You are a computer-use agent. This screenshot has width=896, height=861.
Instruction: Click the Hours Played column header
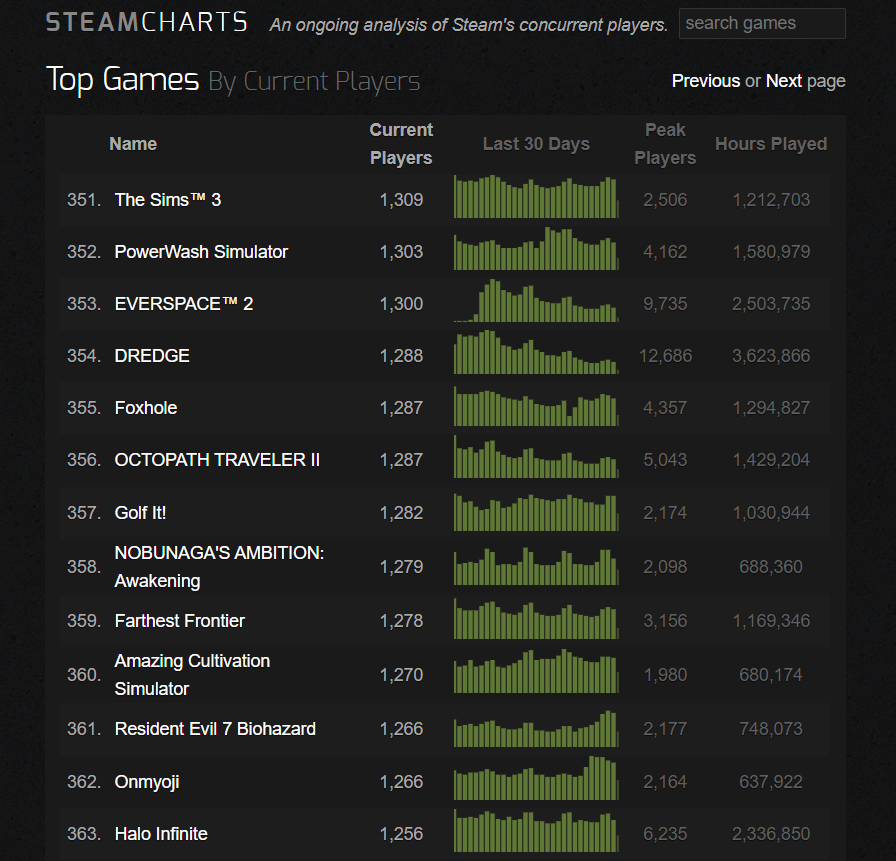coord(771,143)
